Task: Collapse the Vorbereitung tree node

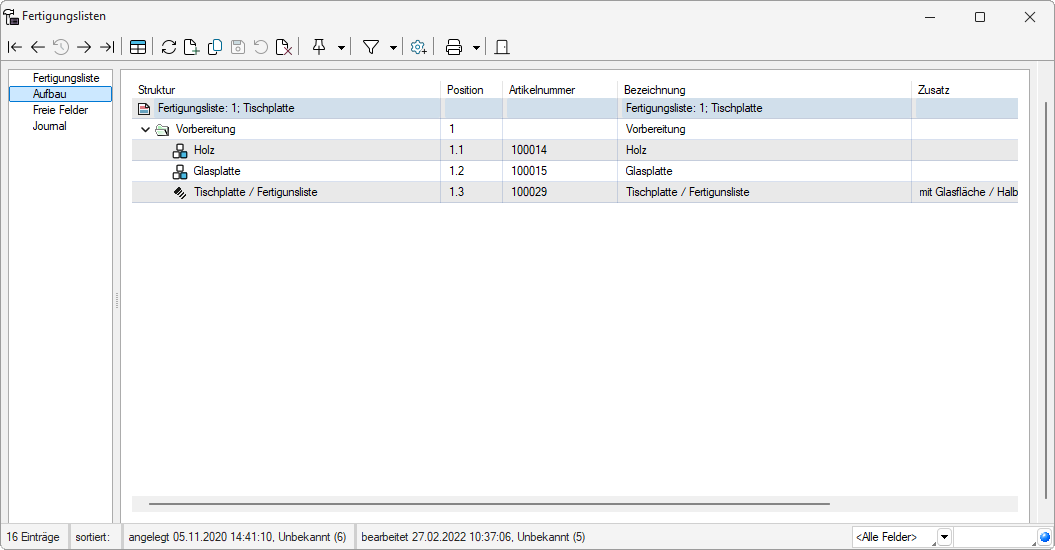Action: tap(146, 130)
